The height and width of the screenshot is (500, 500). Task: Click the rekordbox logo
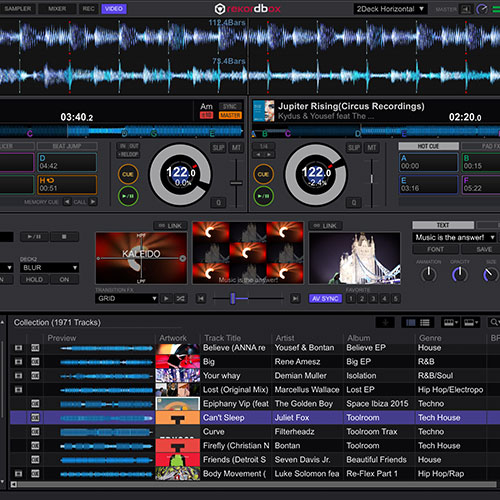[x=247, y=9]
